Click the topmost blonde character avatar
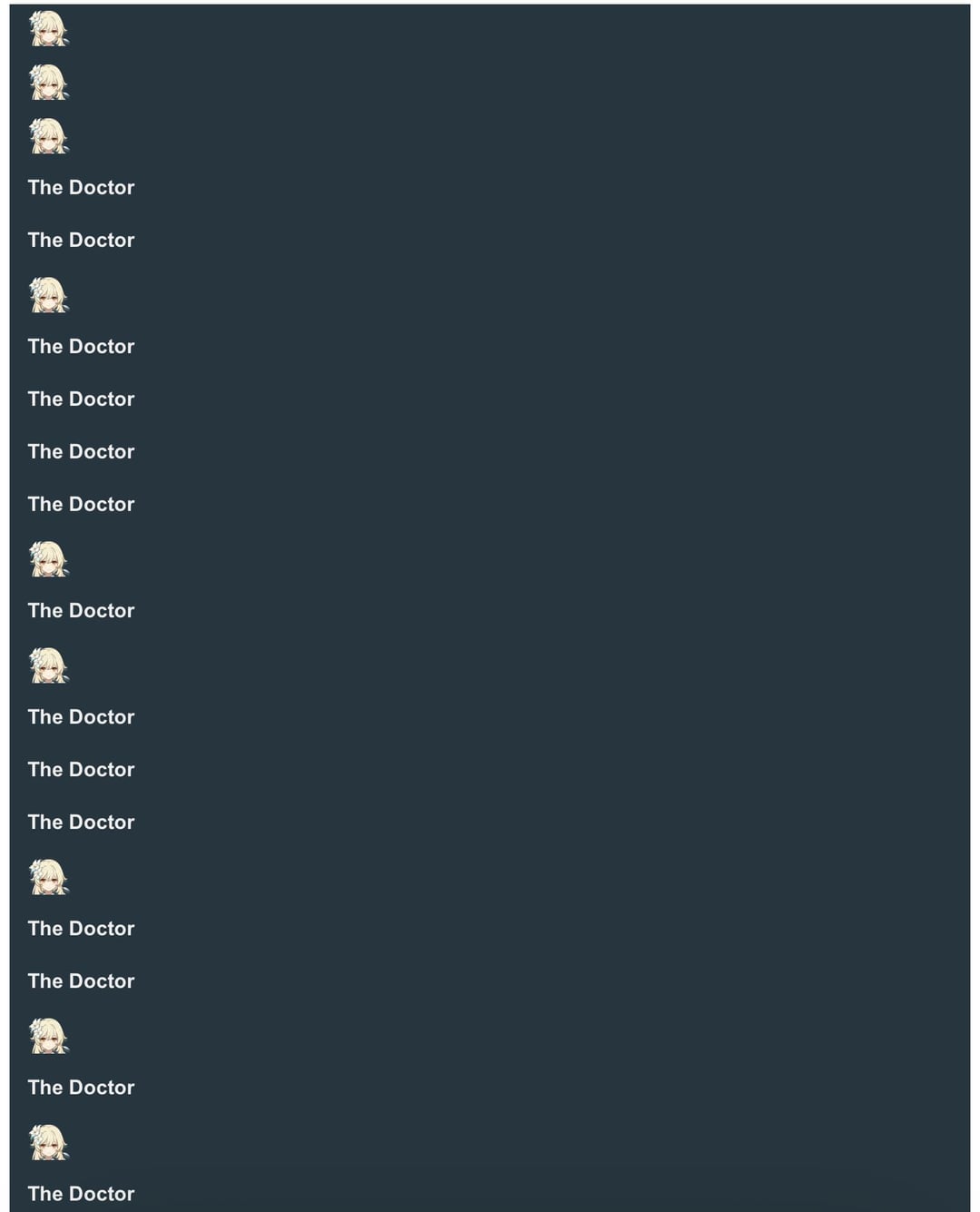980x1212 pixels. pyautogui.click(x=49, y=29)
